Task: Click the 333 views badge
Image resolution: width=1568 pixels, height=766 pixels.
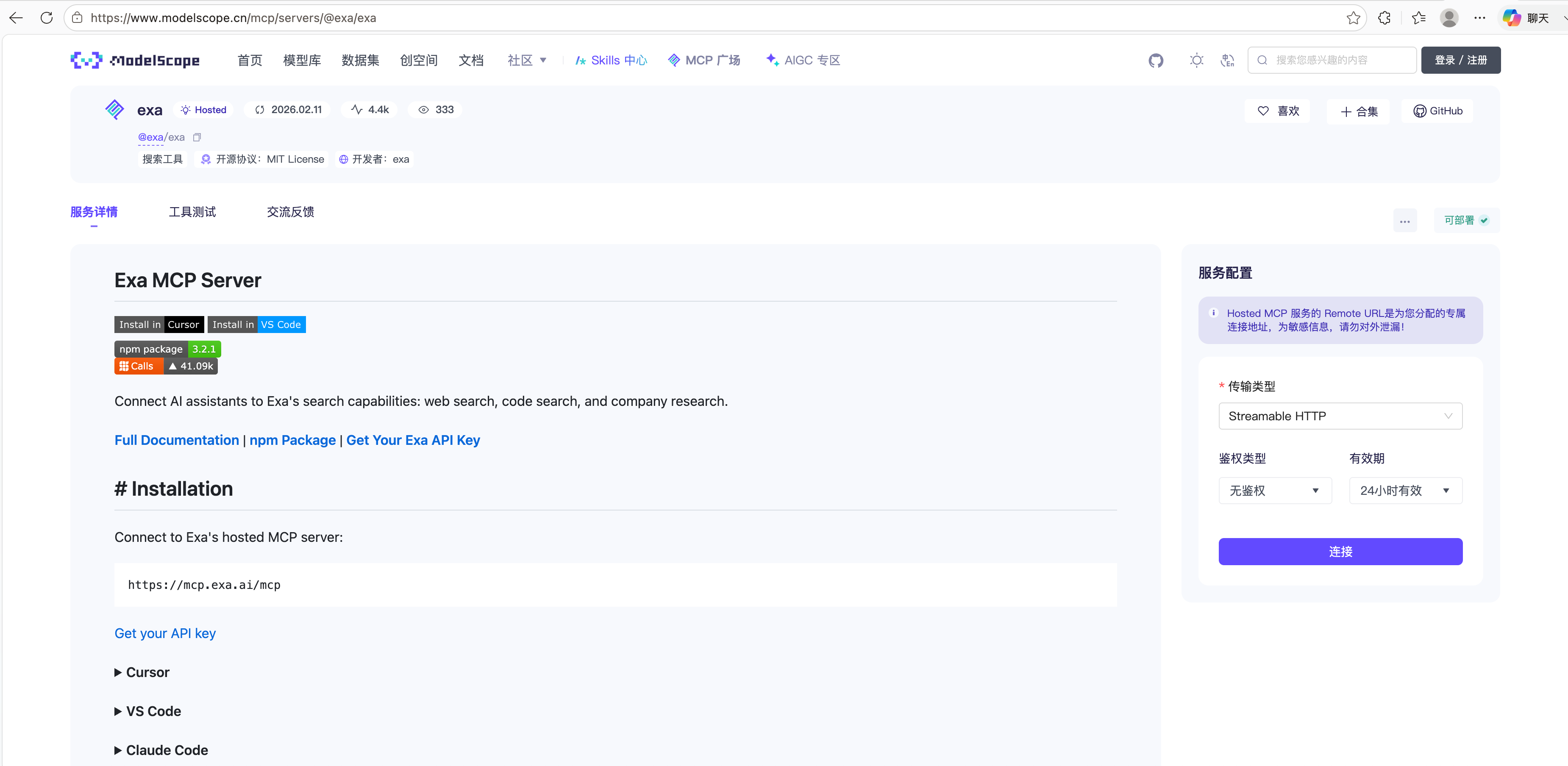Action: point(436,109)
